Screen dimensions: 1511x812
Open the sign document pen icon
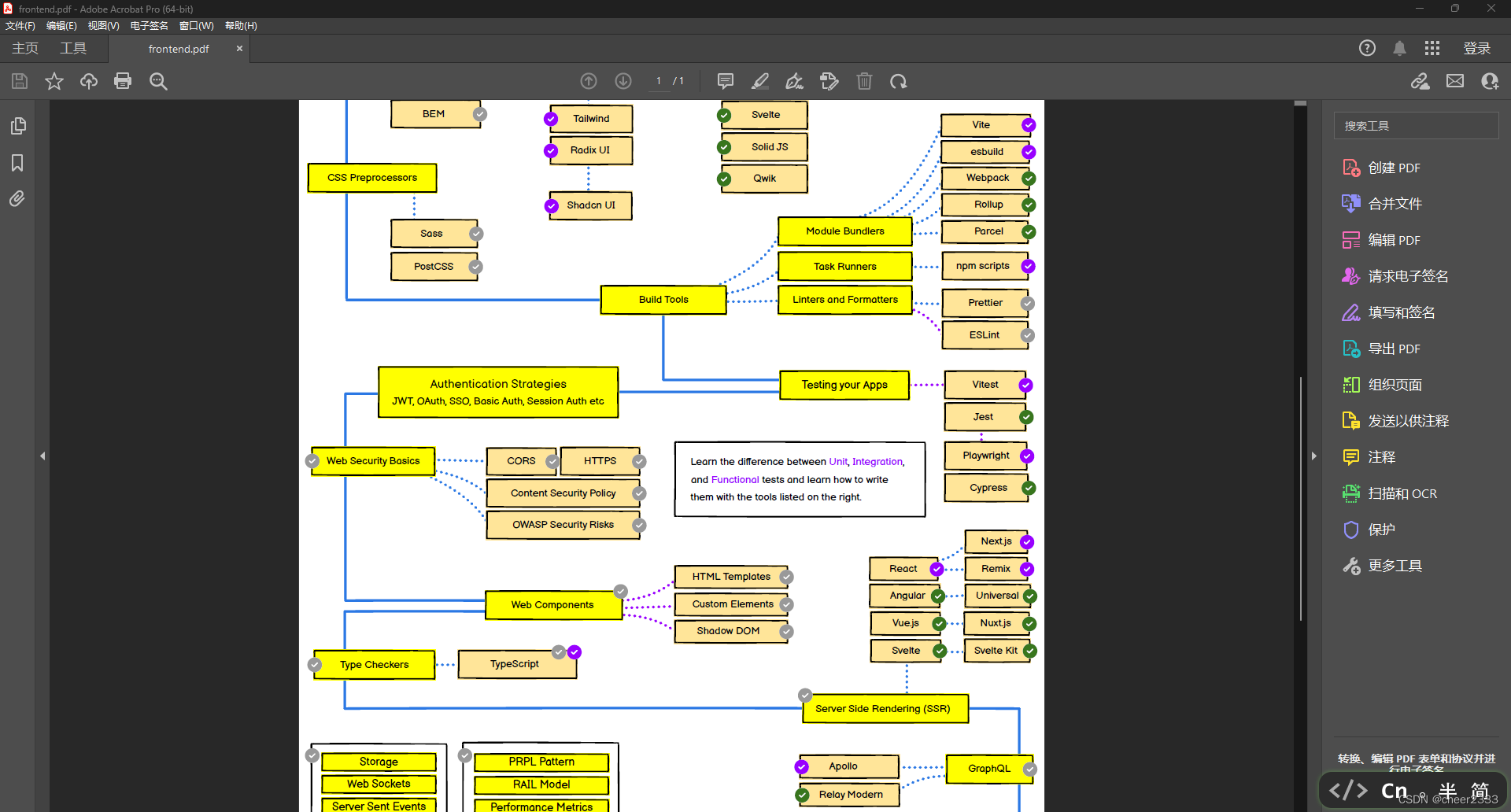(795, 81)
